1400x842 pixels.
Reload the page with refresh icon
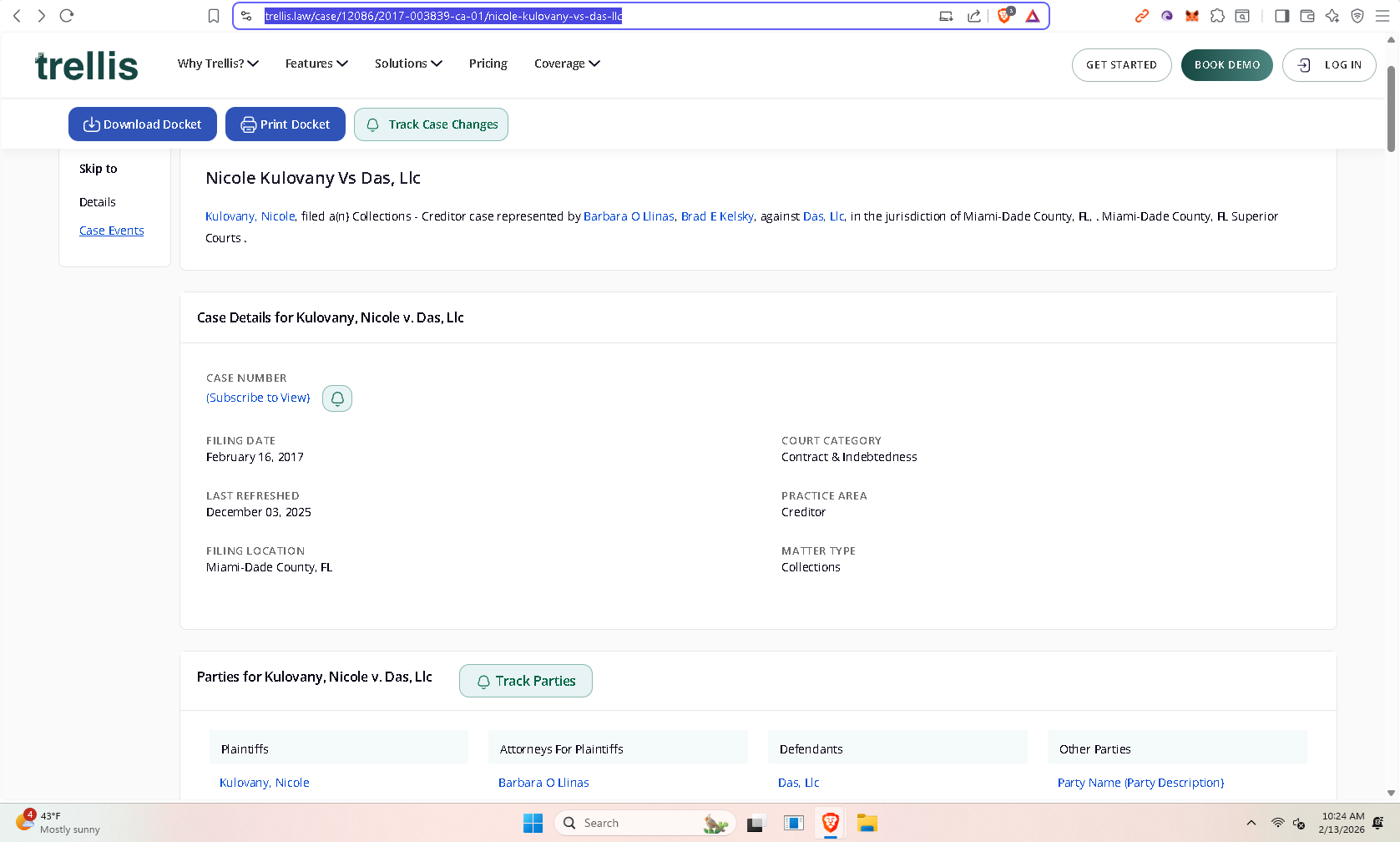pyautogui.click(x=67, y=16)
